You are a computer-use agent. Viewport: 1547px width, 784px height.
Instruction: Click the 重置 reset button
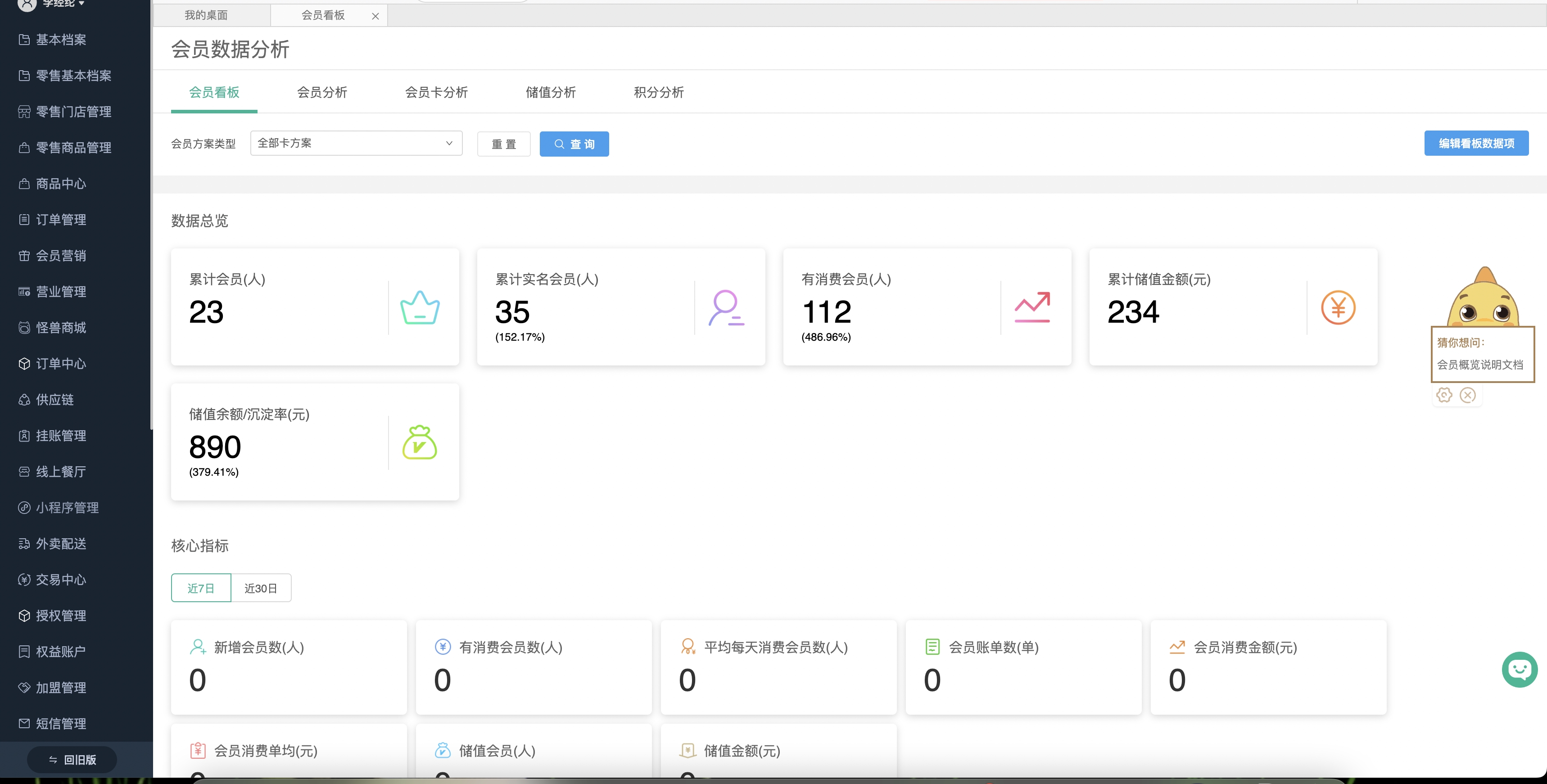coord(504,144)
